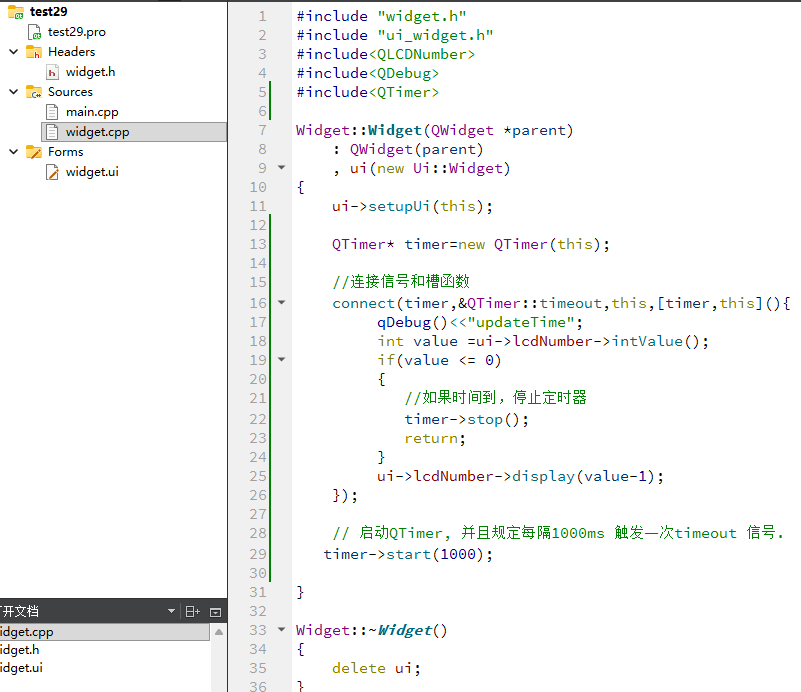Fold the if block at line 19

click(281, 360)
